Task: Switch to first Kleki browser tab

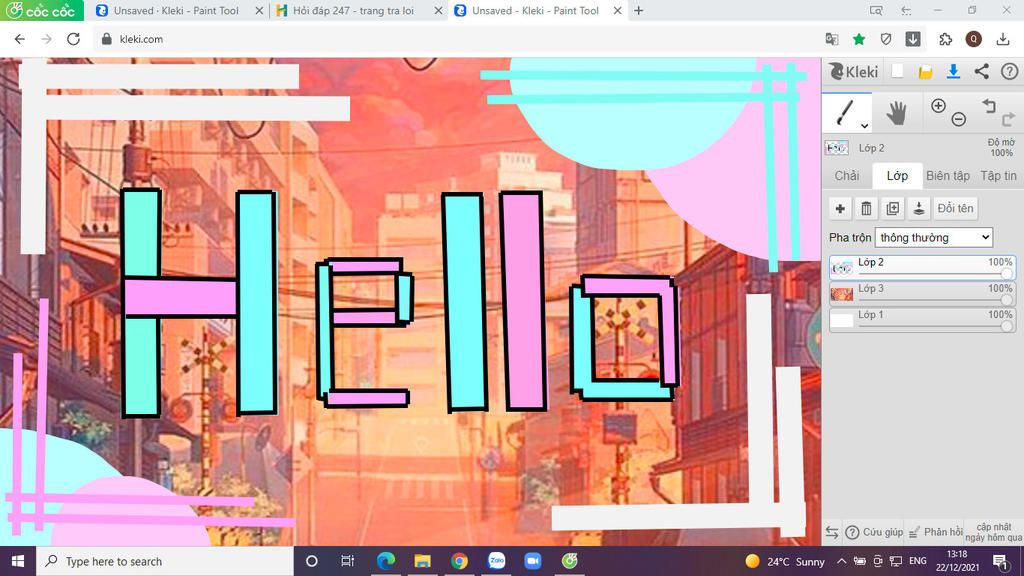Action: coord(177,10)
